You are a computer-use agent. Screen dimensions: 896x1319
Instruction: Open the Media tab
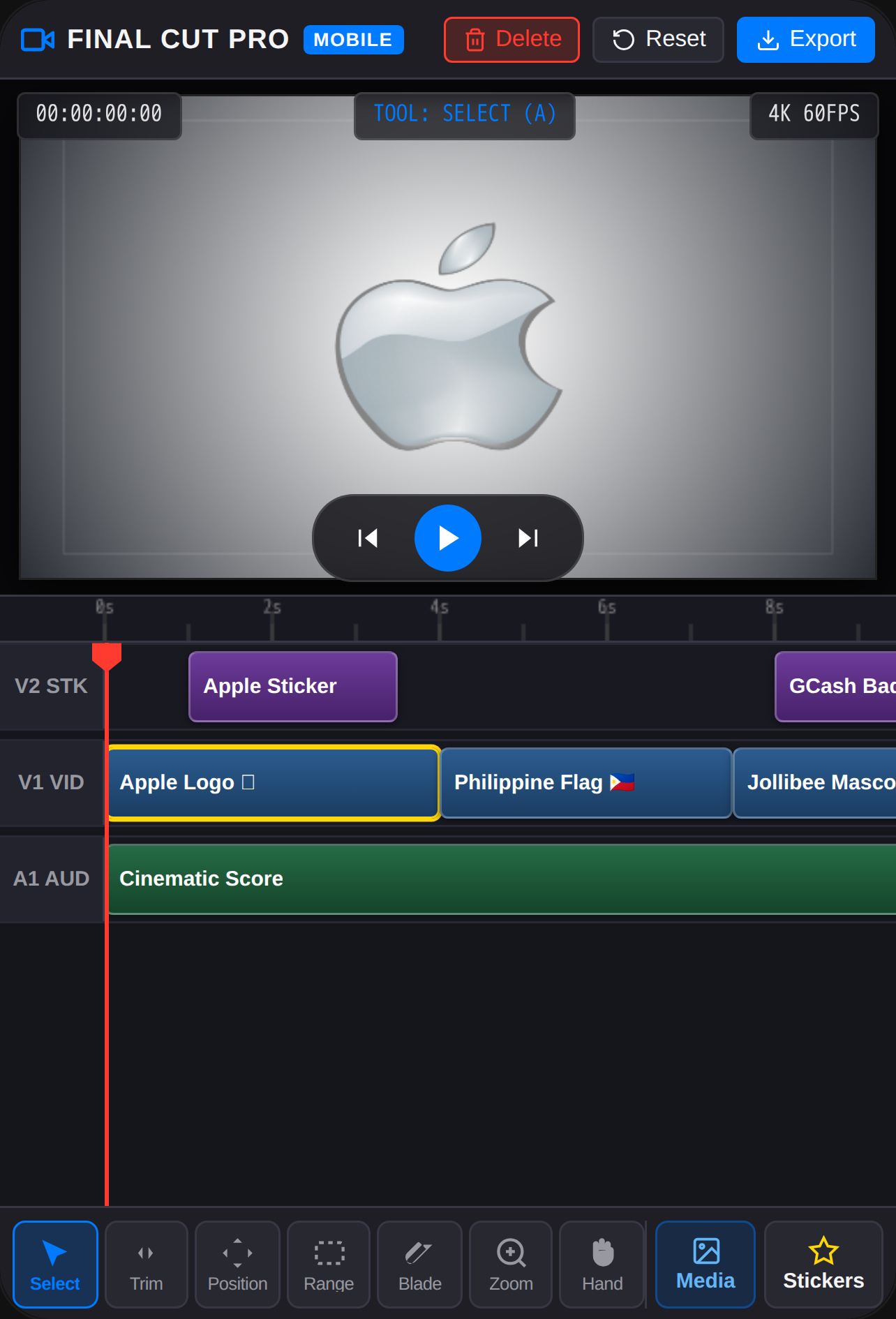705,1264
